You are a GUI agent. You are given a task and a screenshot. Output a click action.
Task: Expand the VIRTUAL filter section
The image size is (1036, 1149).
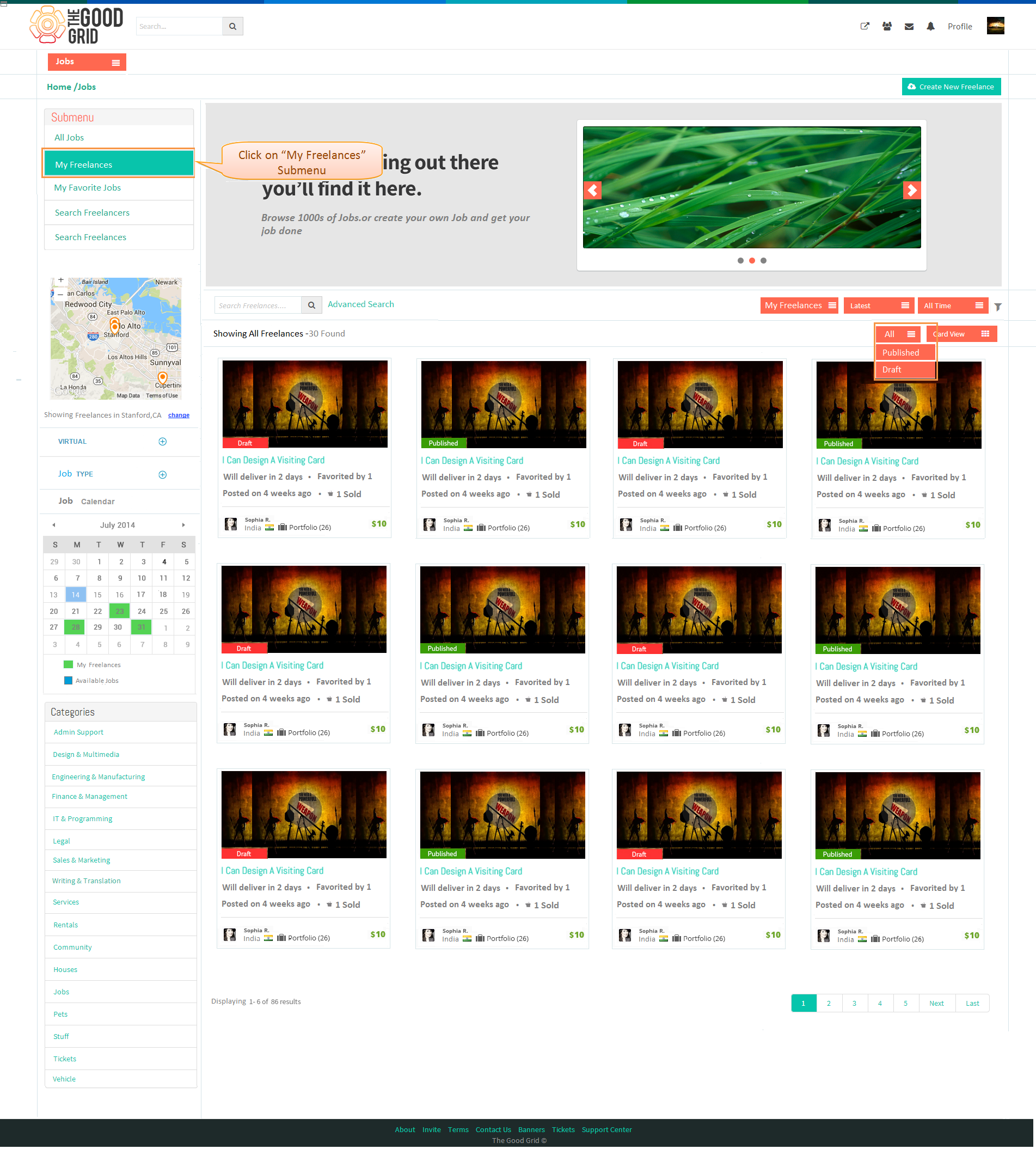tap(163, 442)
